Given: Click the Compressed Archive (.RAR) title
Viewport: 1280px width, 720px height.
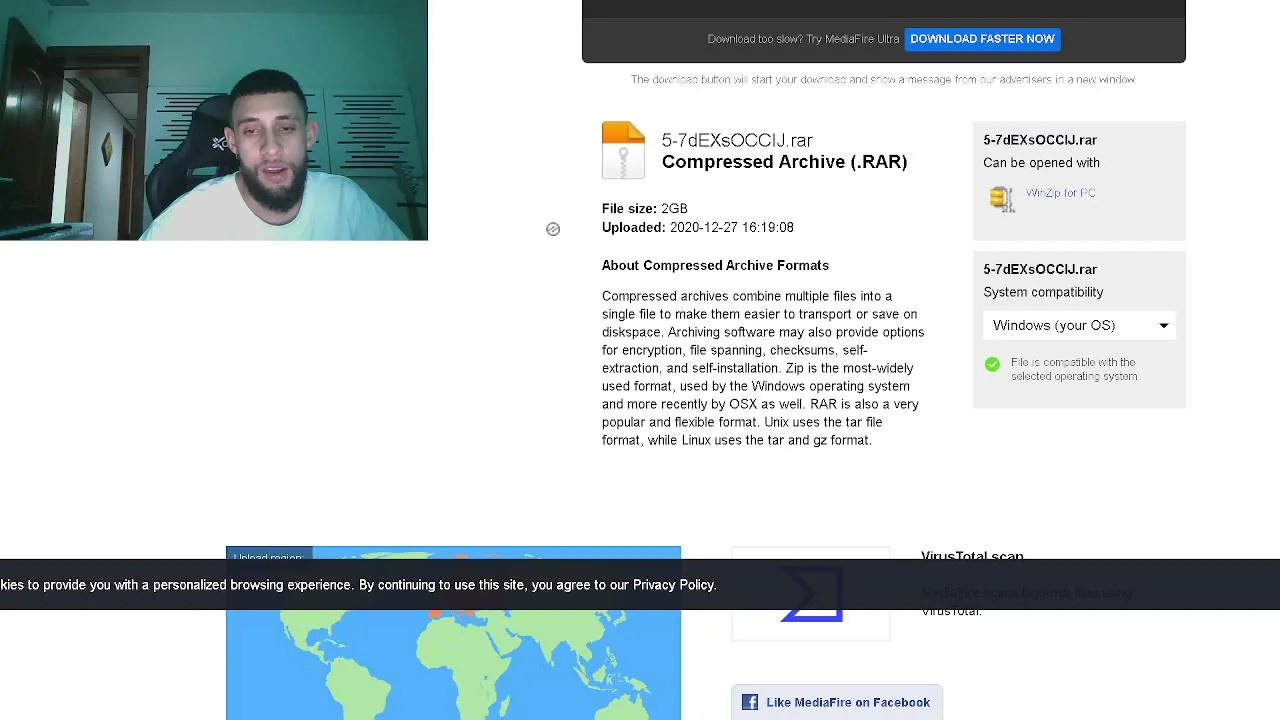Looking at the screenshot, I should (x=784, y=162).
